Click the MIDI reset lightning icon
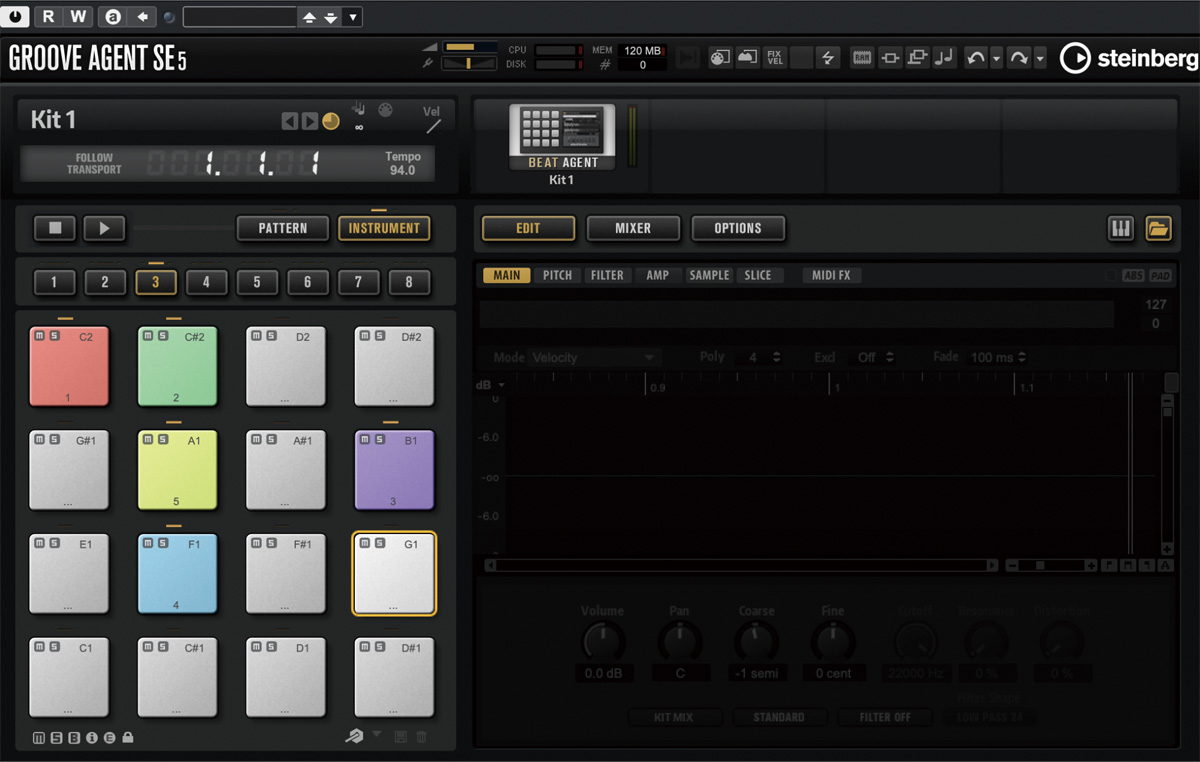Viewport: 1200px width, 762px height. coord(828,58)
